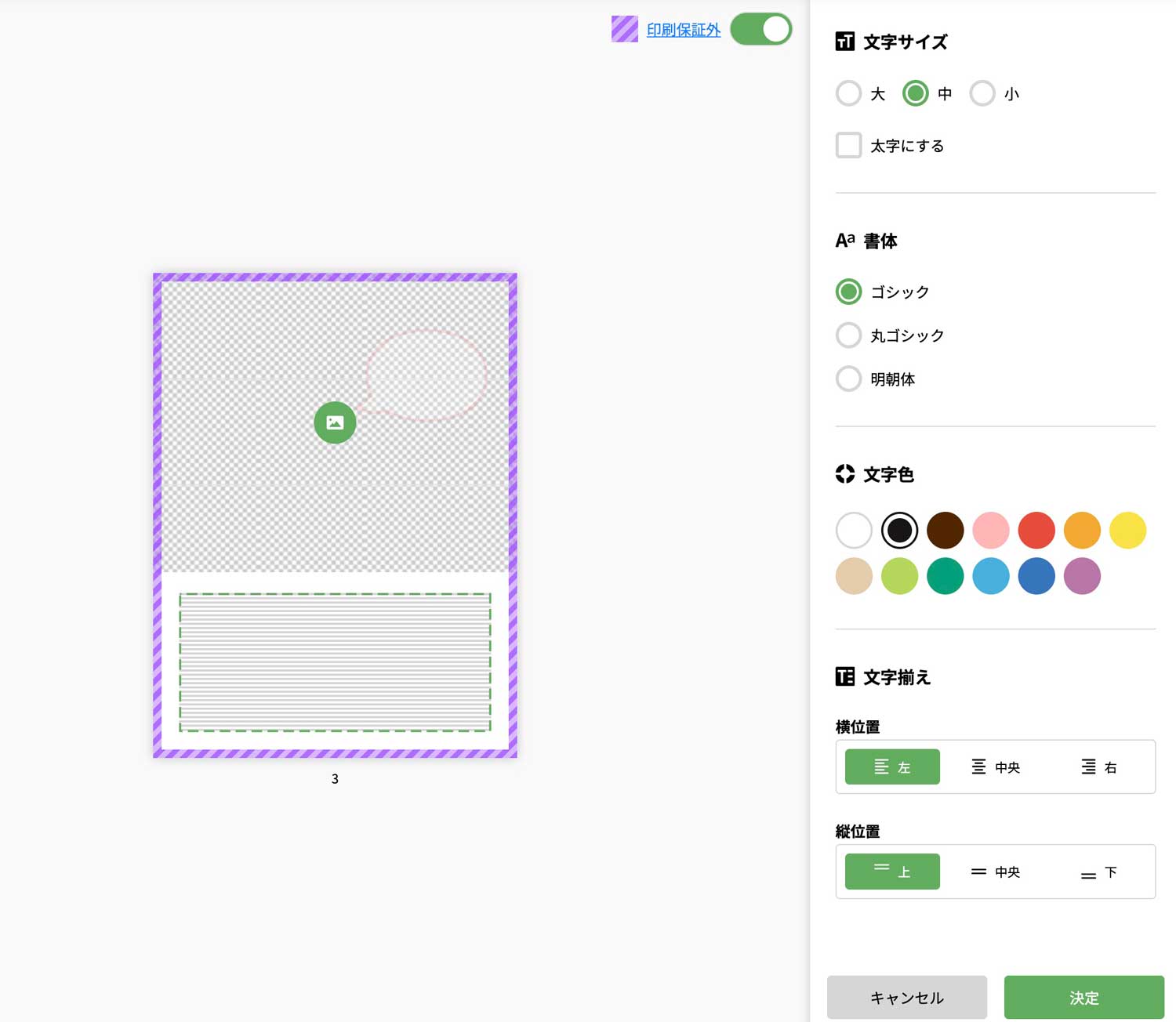Viewport: 1176px width, 1022px height.
Task: Confirm with the 決定 button
Action: 1083,997
